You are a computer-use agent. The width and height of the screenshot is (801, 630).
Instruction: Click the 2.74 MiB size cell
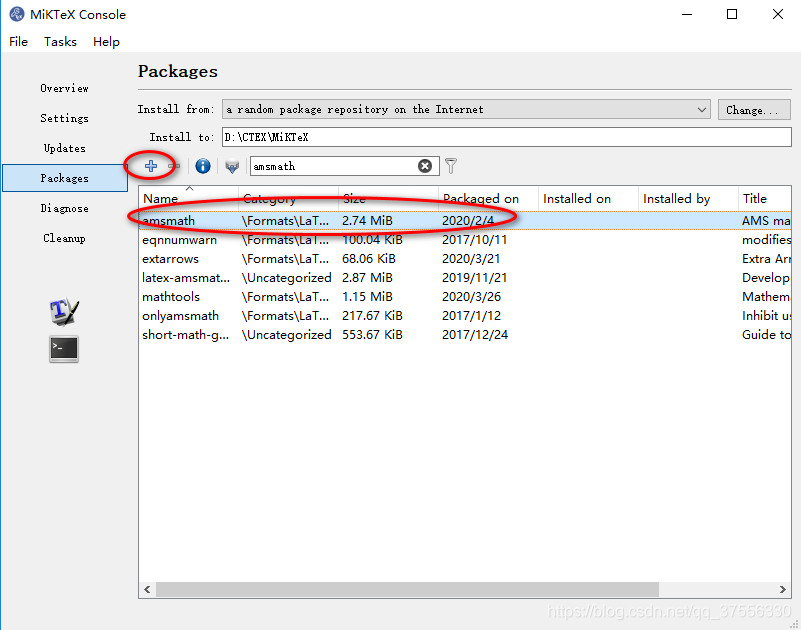coord(367,221)
